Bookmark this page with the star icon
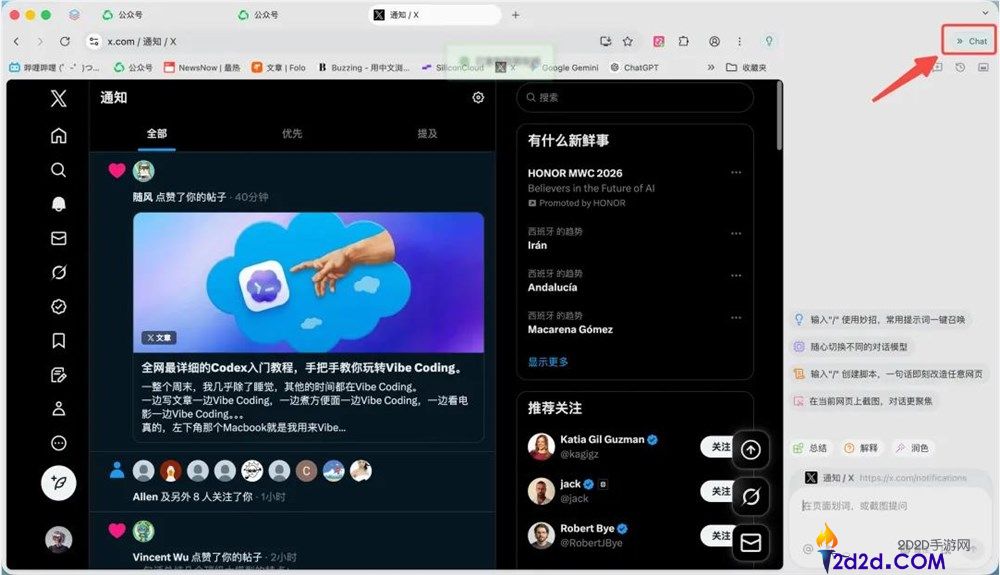The width and height of the screenshot is (1000, 575). point(628,41)
